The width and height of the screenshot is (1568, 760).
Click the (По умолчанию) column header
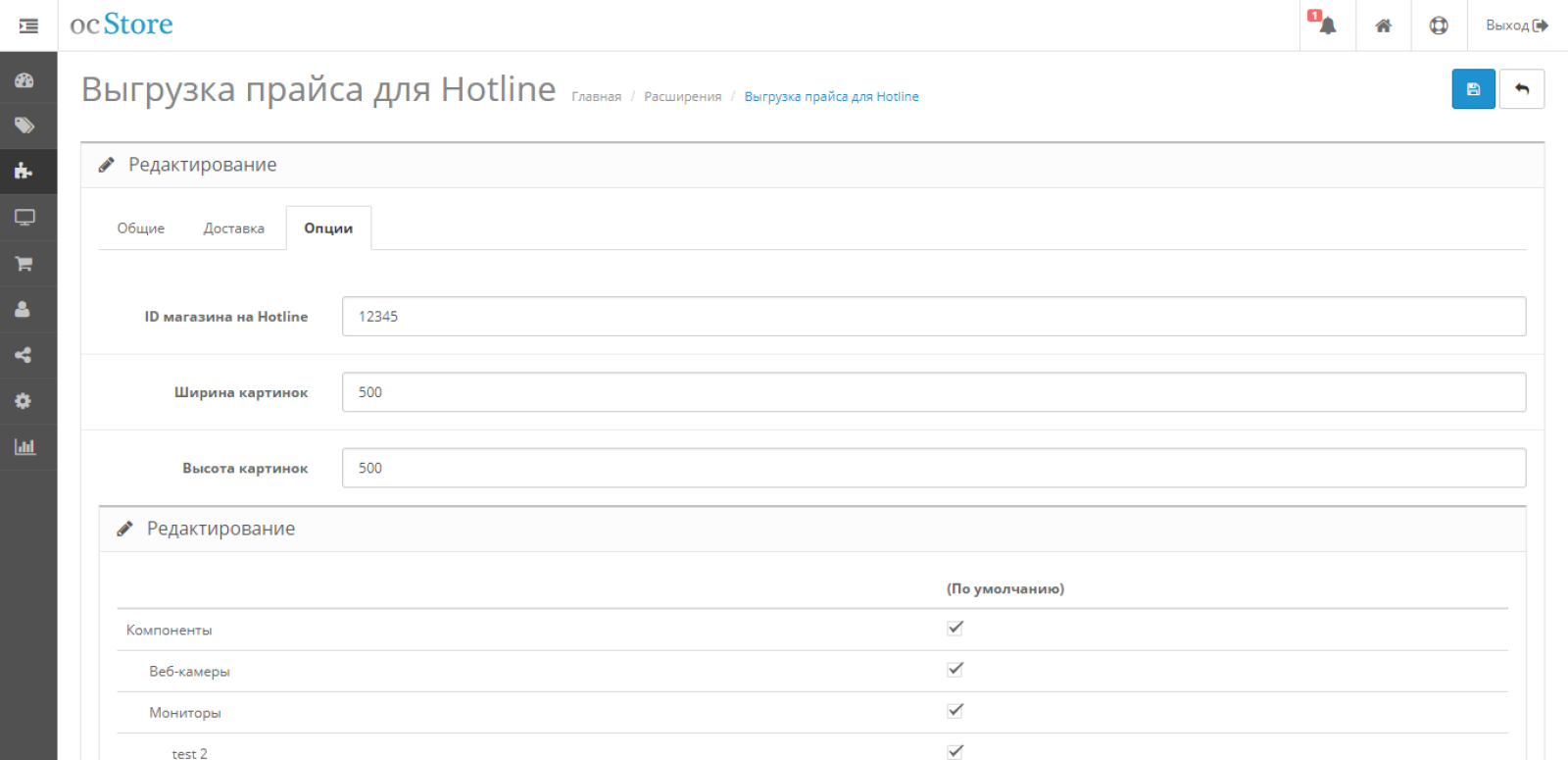(1004, 589)
